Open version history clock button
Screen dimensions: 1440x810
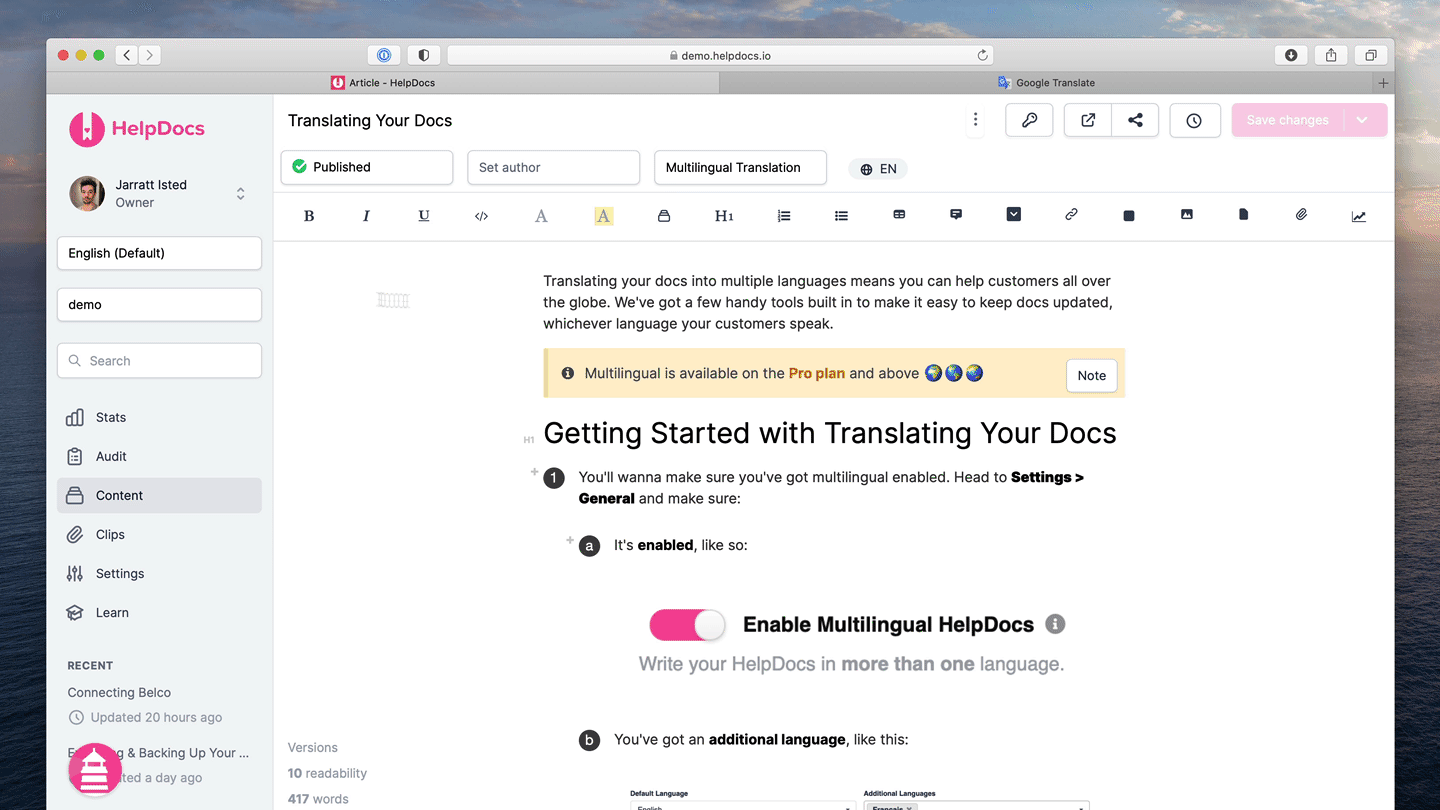pyautogui.click(x=1194, y=120)
